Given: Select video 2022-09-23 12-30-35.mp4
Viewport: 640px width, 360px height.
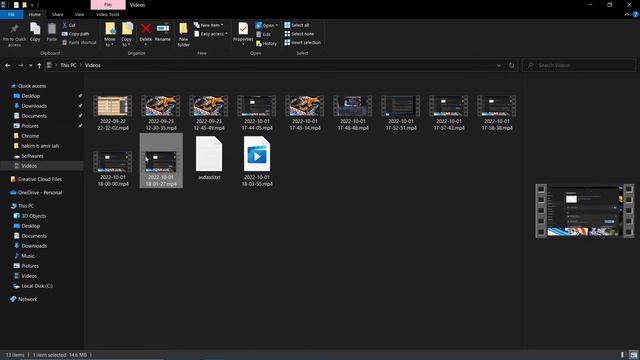Looking at the screenshot, I should (161, 113).
